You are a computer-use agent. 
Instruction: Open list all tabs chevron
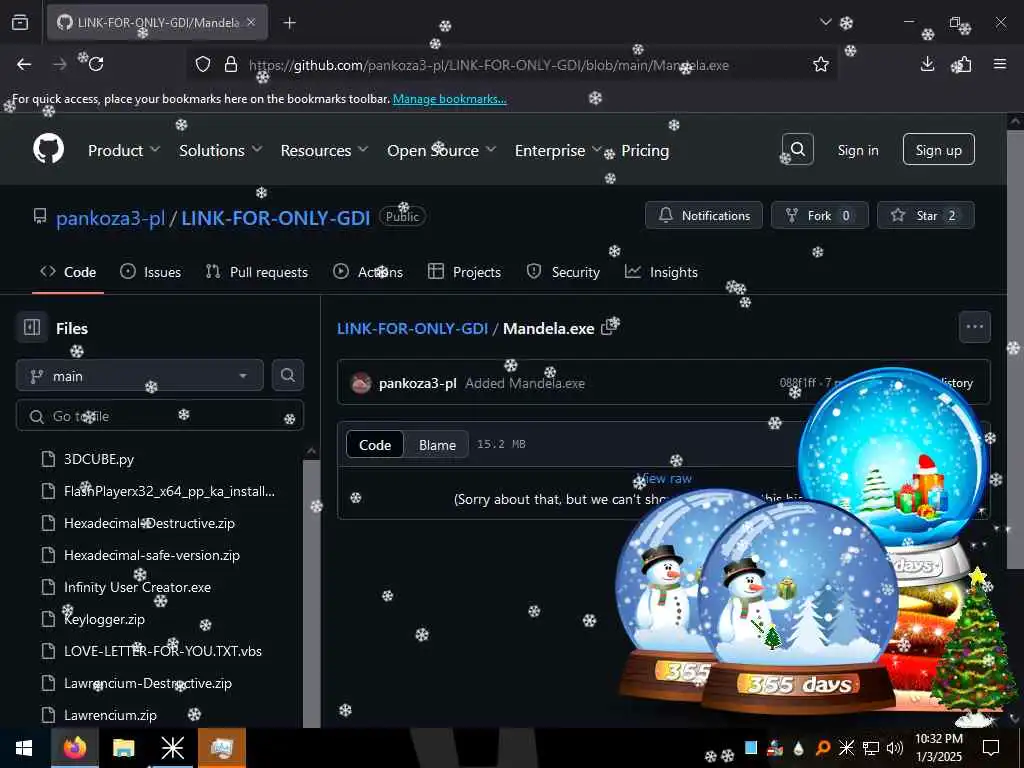pos(825,22)
